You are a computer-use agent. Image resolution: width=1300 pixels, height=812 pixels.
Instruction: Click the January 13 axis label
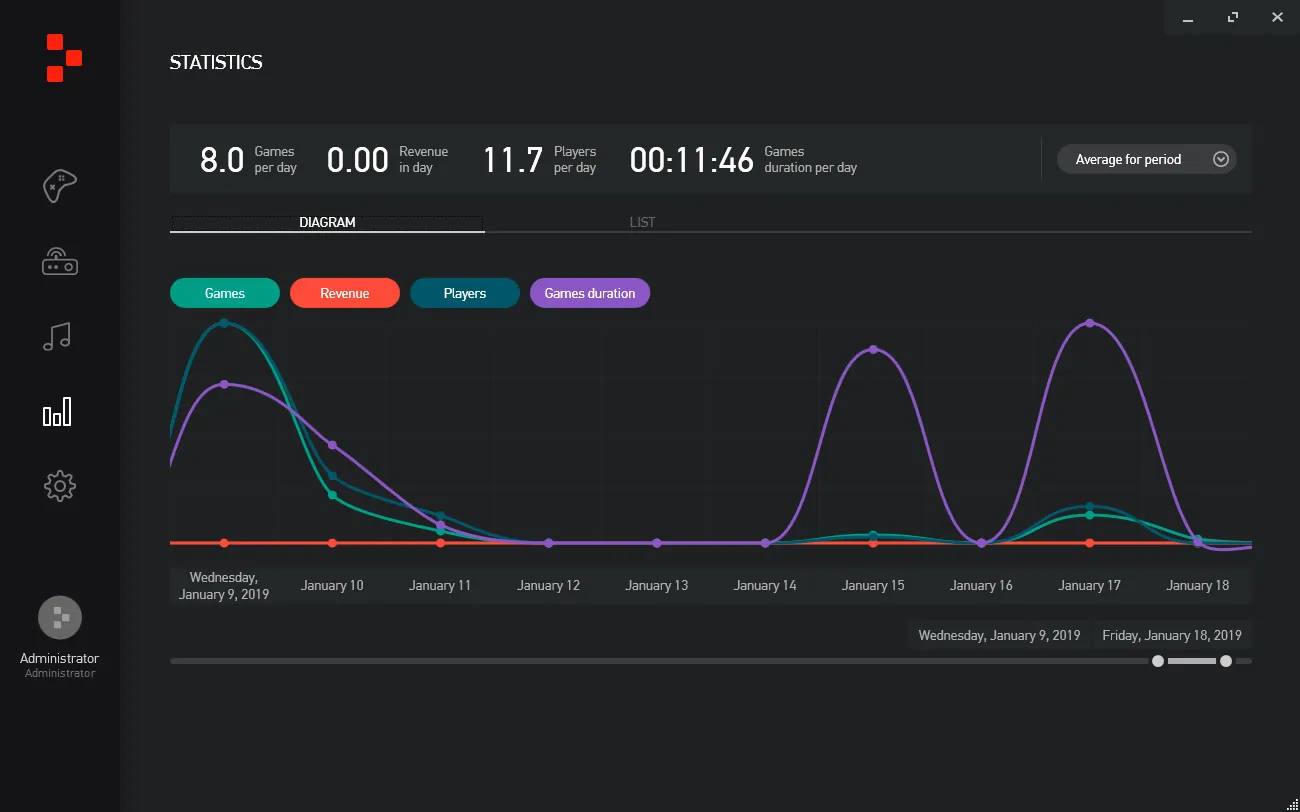(657, 585)
